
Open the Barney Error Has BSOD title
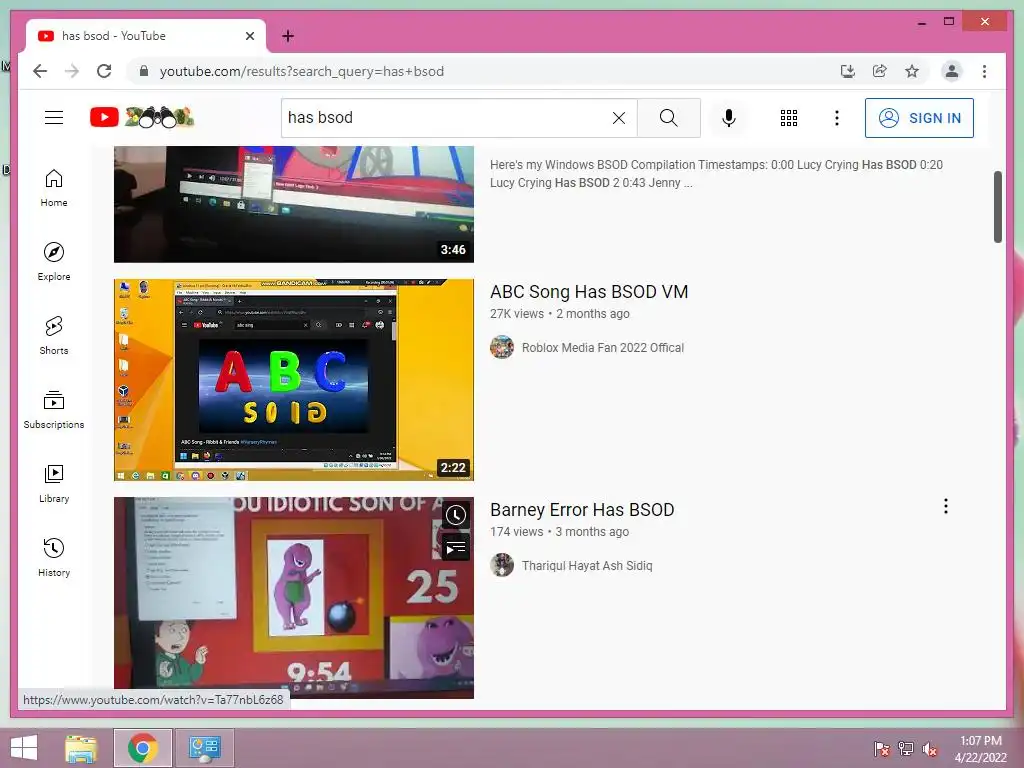(x=582, y=510)
